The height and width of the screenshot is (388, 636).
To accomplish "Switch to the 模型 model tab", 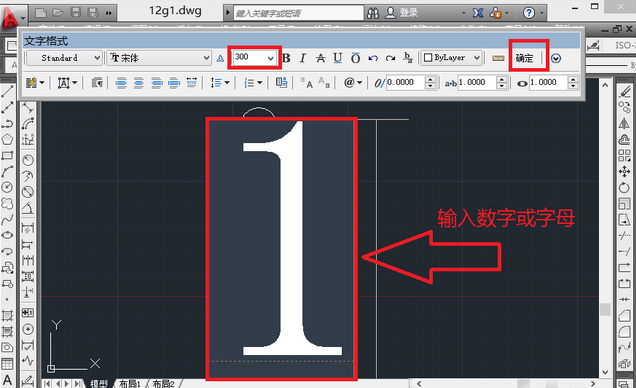I will pyautogui.click(x=98, y=383).
